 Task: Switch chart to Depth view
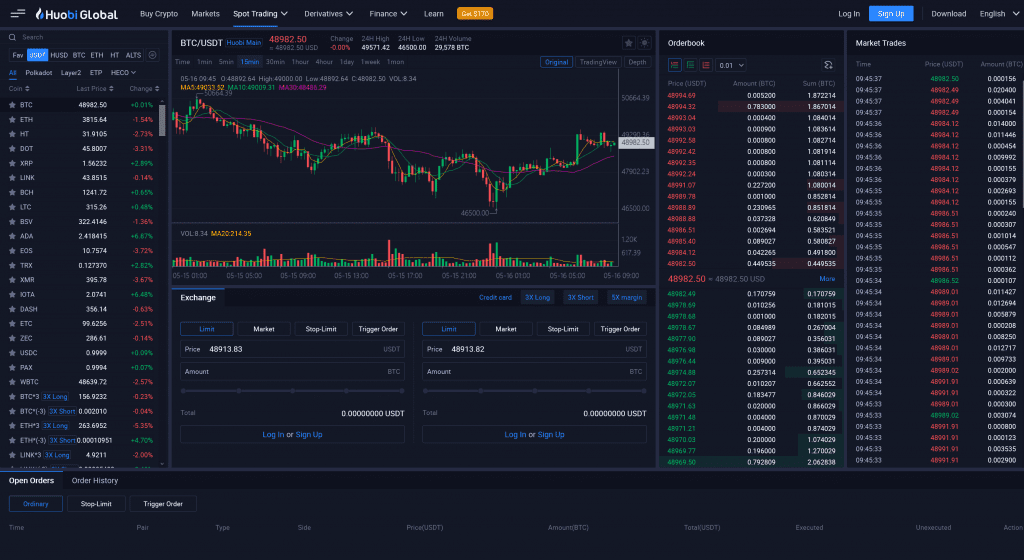[x=637, y=62]
